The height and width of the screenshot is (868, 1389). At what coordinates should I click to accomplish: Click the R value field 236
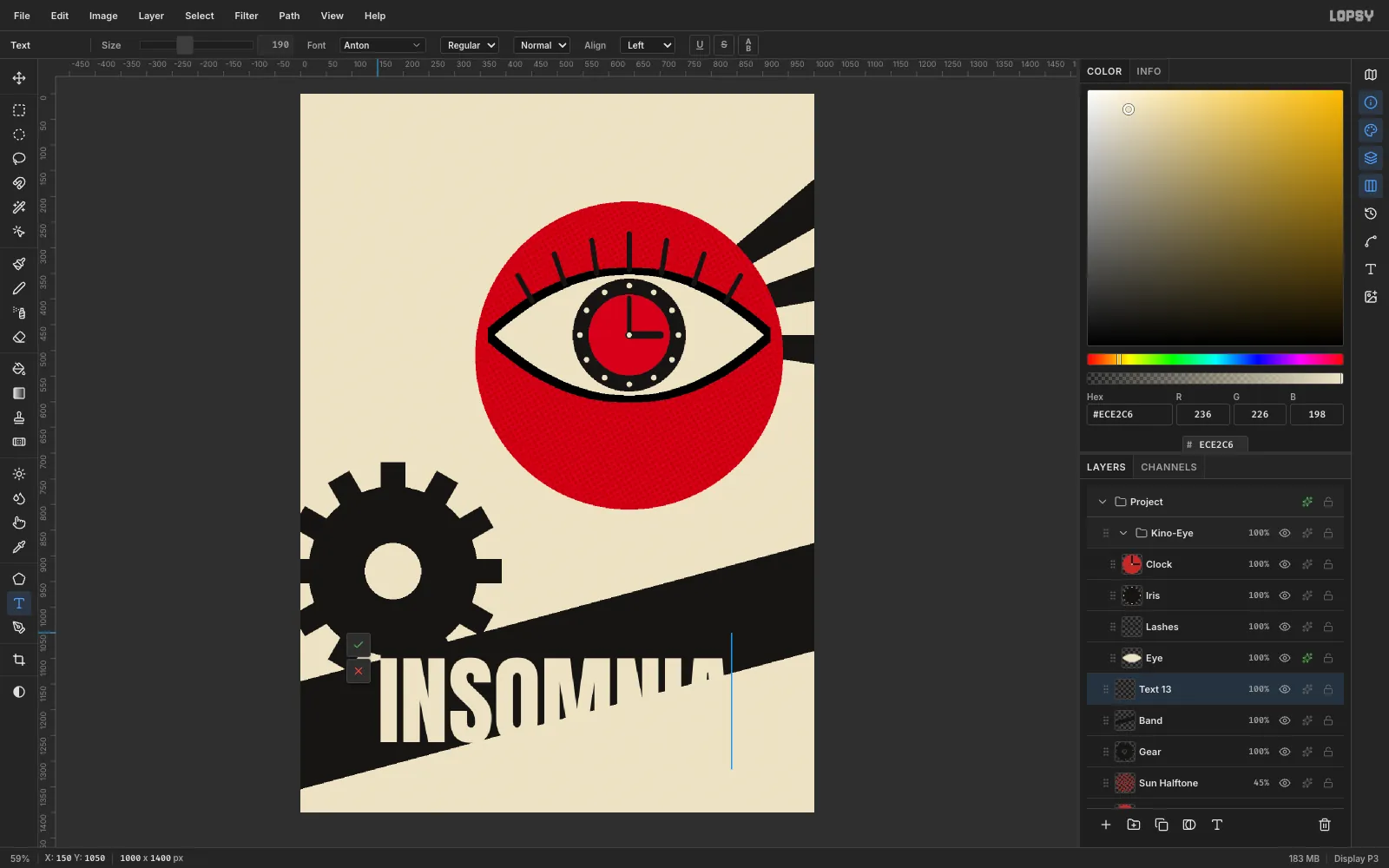(1202, 415)
